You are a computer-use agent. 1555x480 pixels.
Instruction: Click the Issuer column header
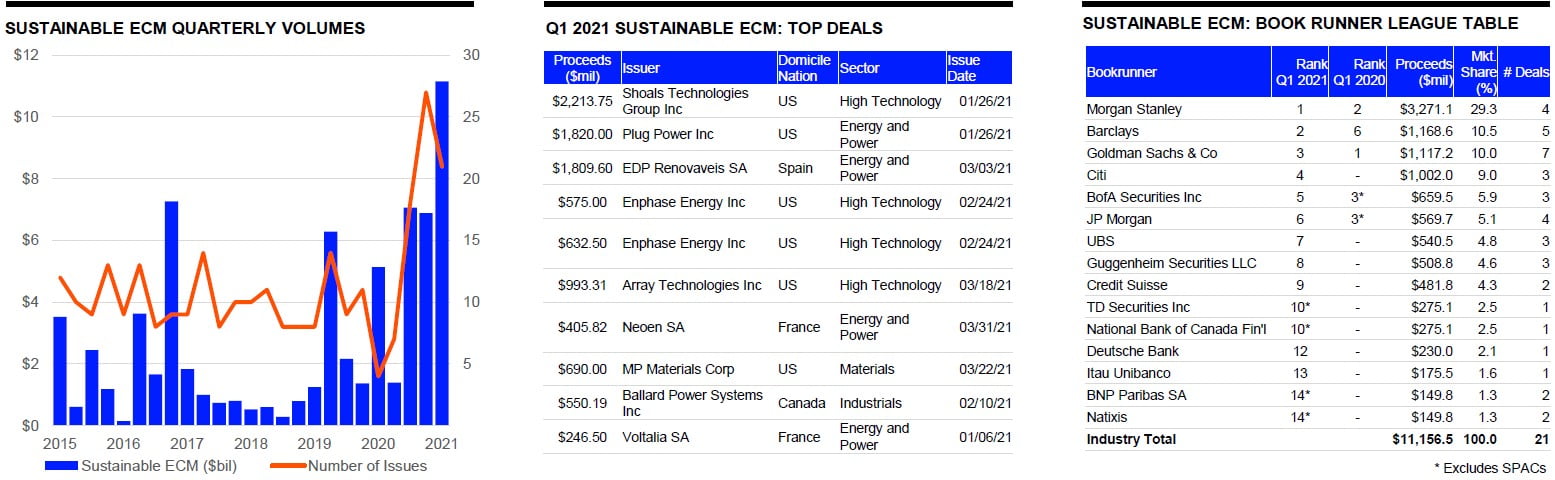pos(642,68)
